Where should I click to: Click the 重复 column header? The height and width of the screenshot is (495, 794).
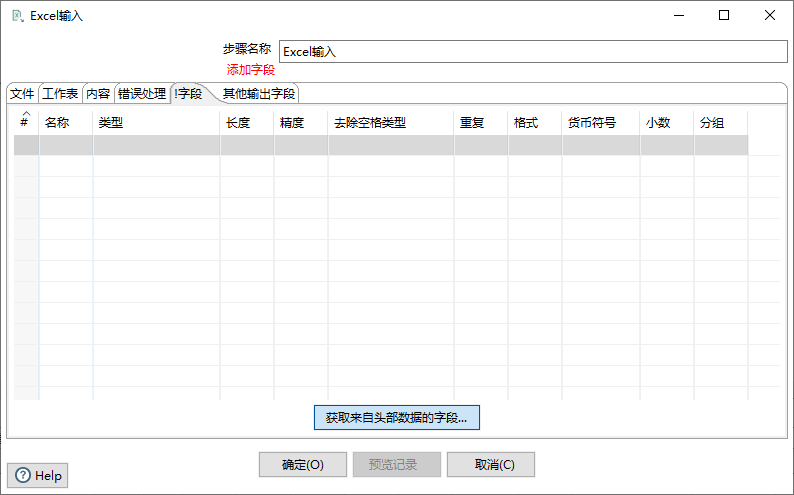pyautogui.click(x=481, y=122)
